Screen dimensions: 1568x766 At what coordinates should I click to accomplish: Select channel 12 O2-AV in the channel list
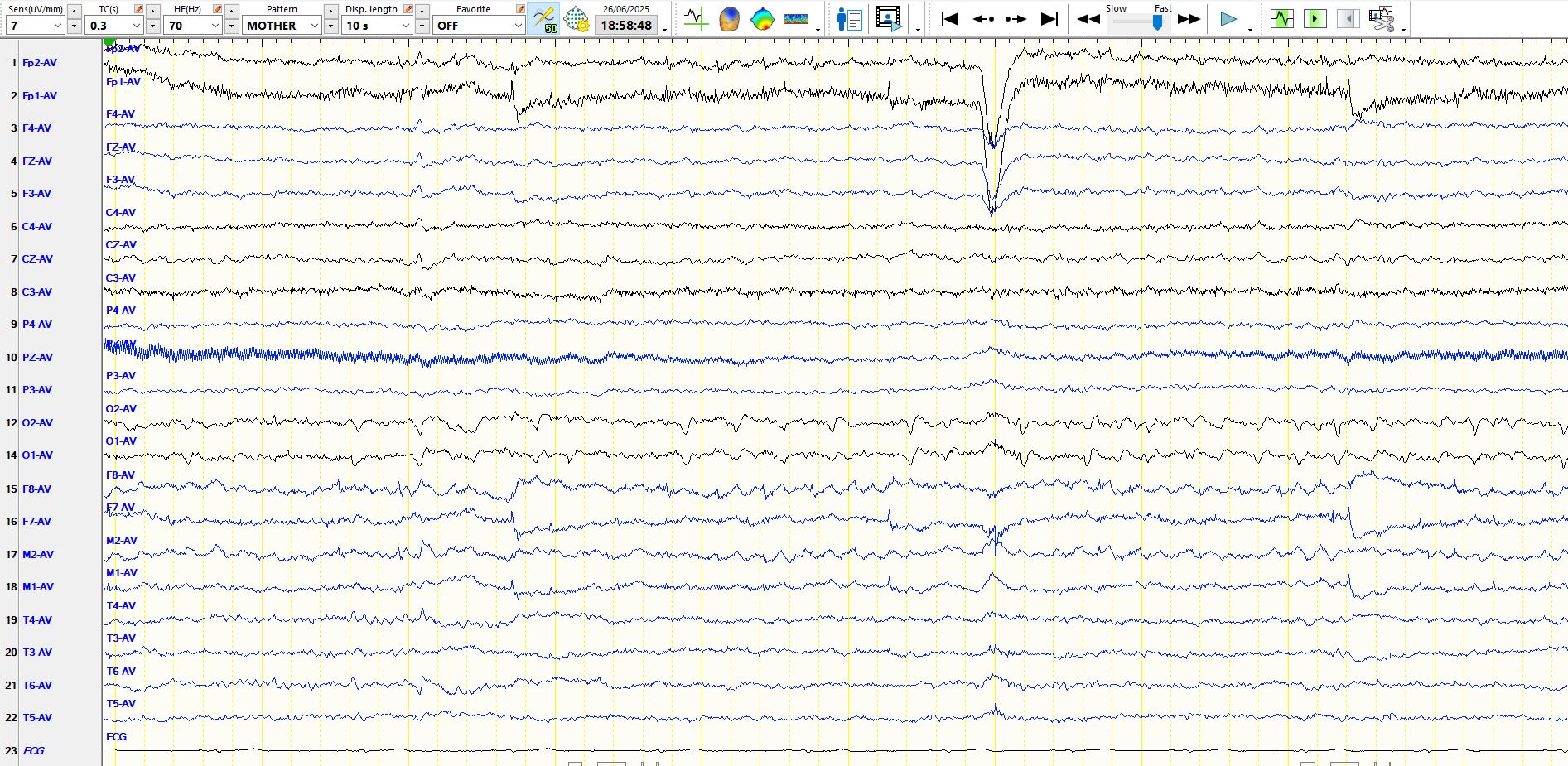click(36, 423)
